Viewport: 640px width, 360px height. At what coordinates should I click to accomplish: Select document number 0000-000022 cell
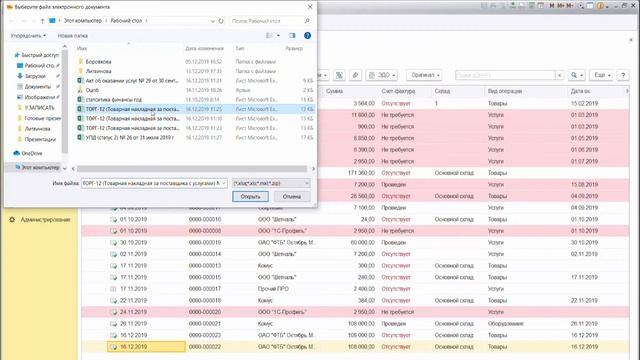(x=205, y=347)
